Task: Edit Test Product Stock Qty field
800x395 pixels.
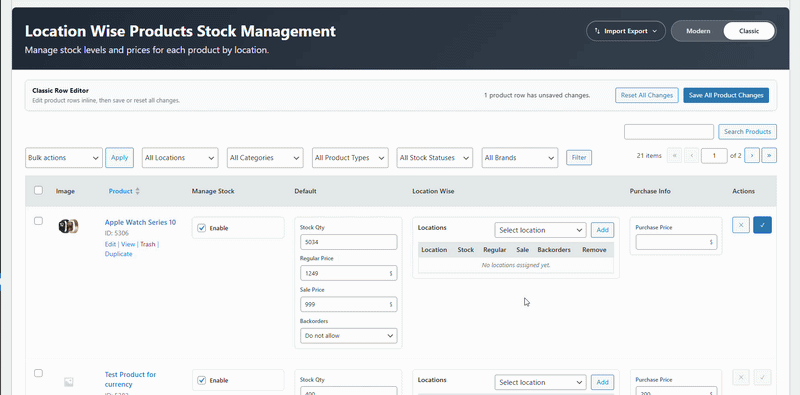Action: pos(348,392)
